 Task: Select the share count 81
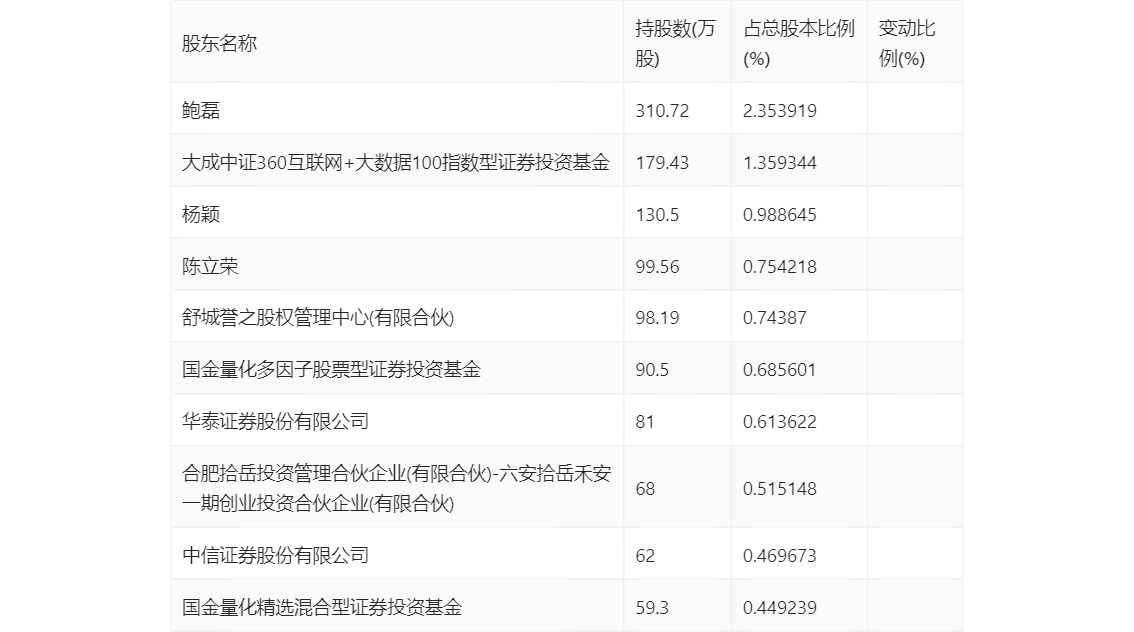point(644,422)
